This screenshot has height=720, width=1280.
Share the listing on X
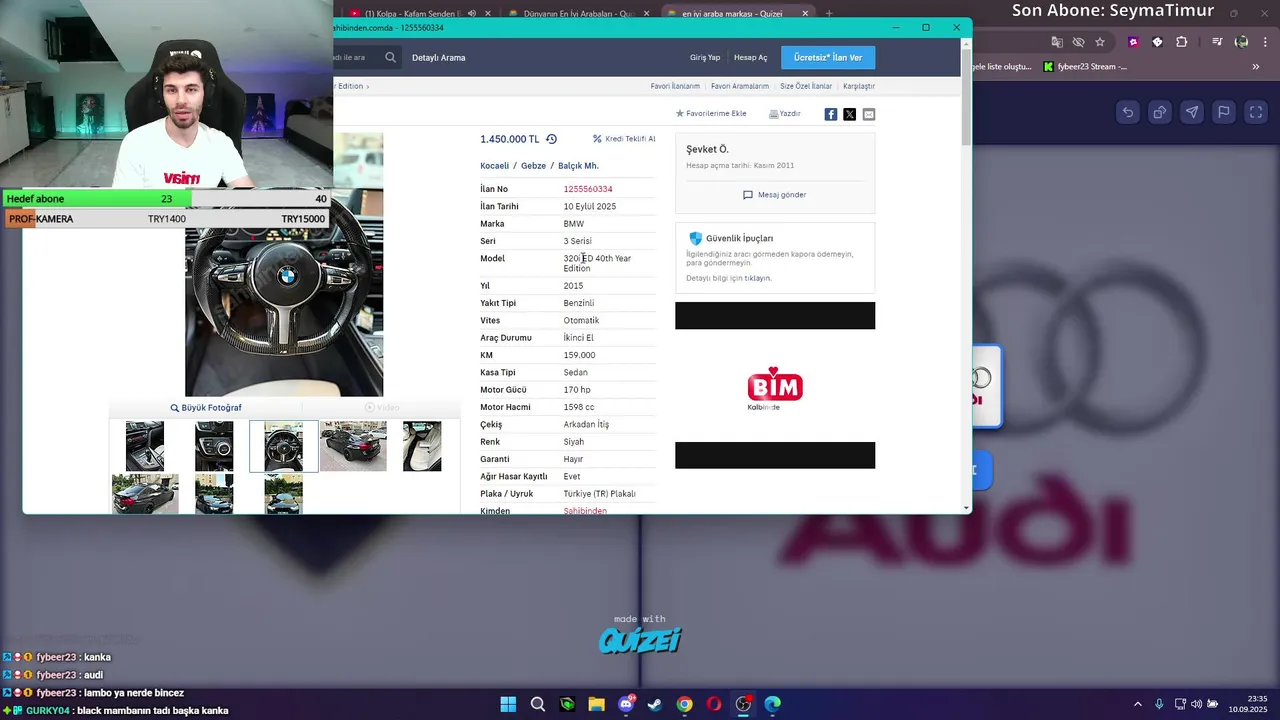(x=850, y=114)
